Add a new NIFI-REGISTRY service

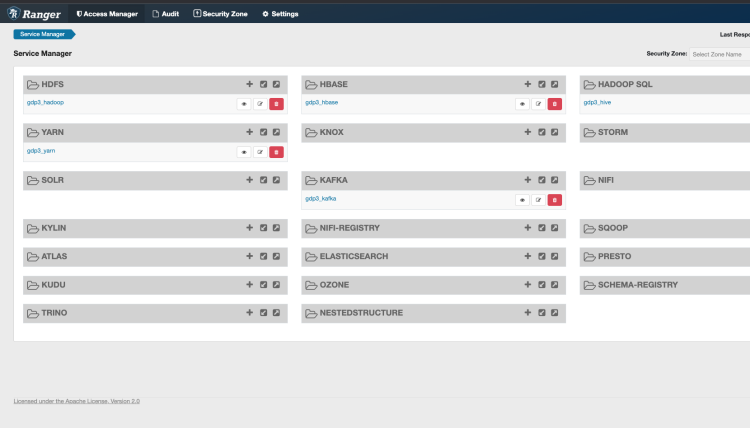(x=528, y=228)
